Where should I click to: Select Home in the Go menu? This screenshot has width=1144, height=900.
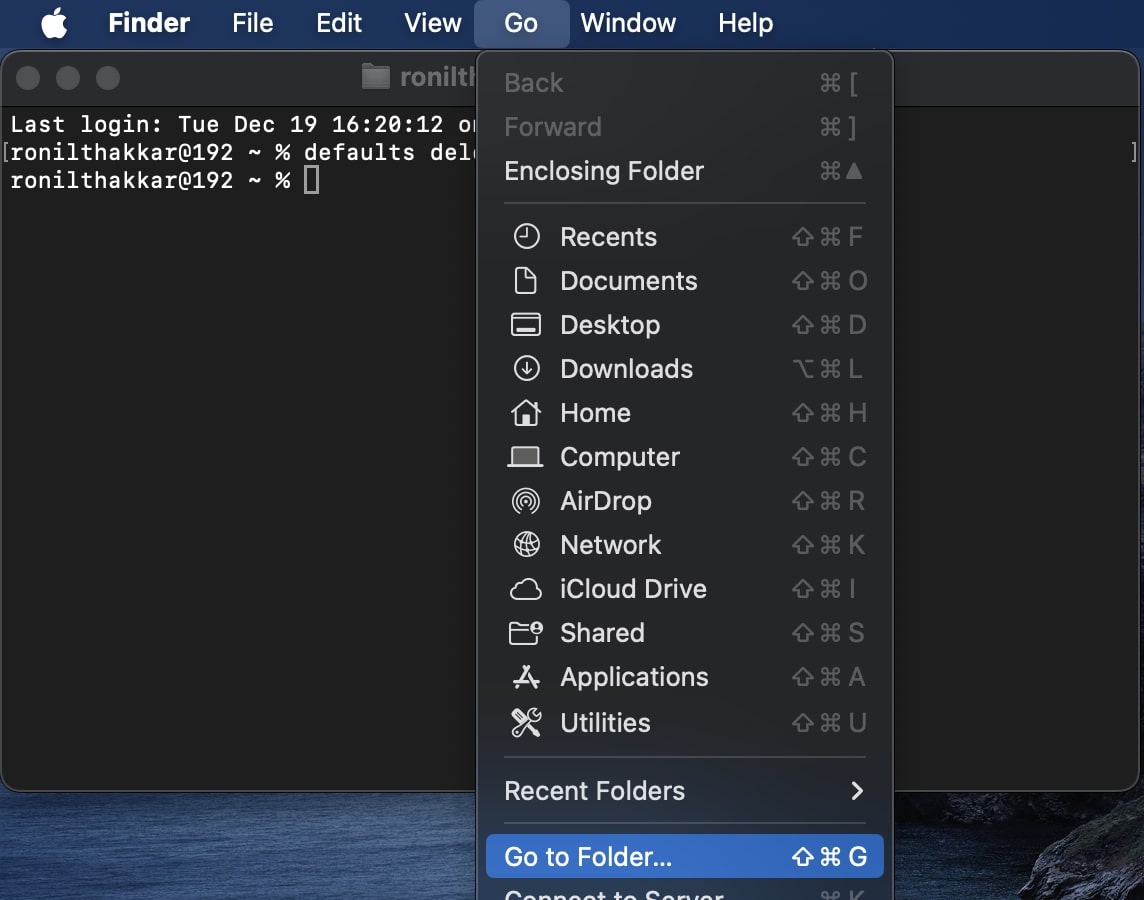(x=684, y=413)
